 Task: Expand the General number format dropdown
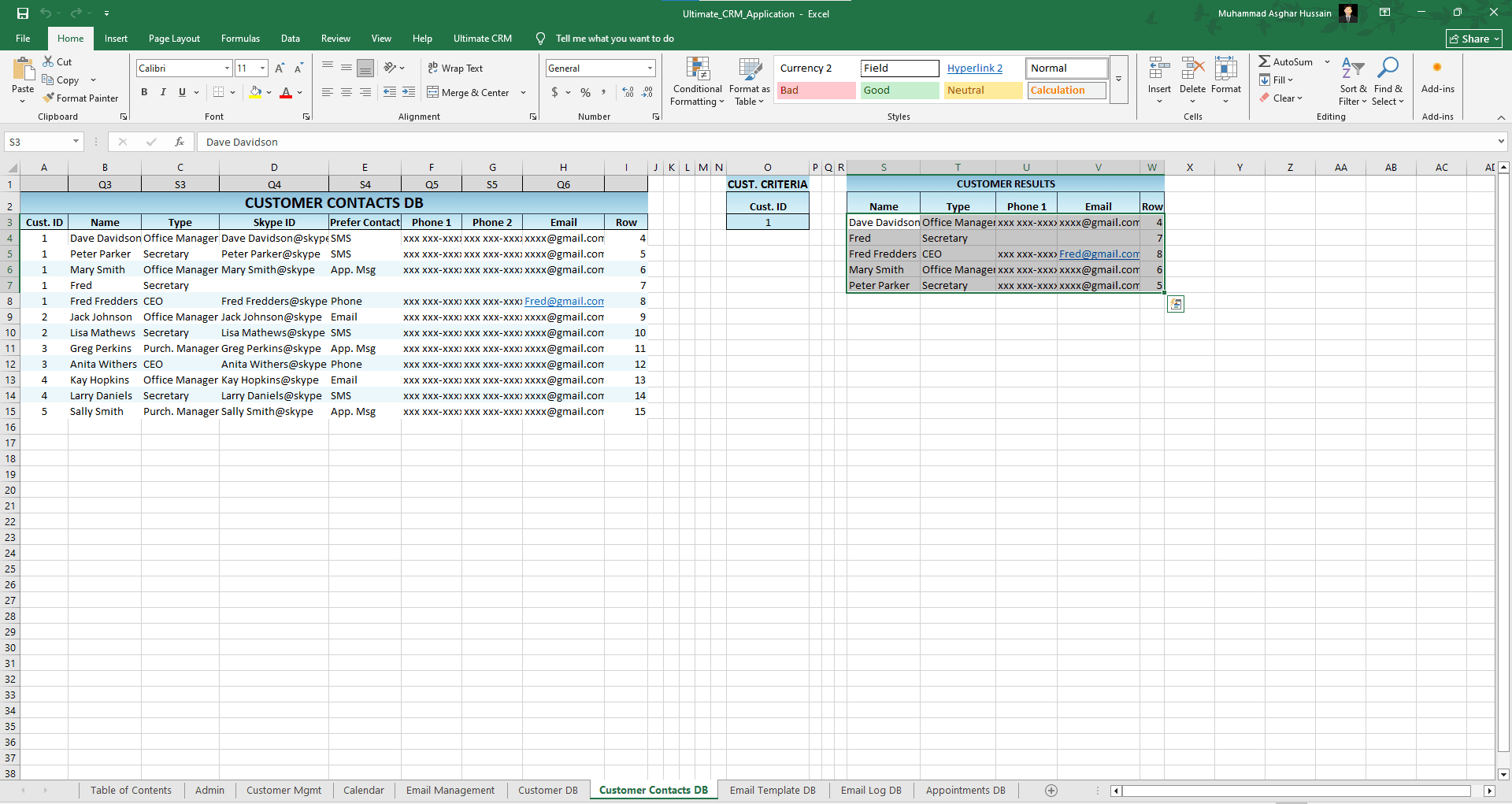[x=650, y=69]
